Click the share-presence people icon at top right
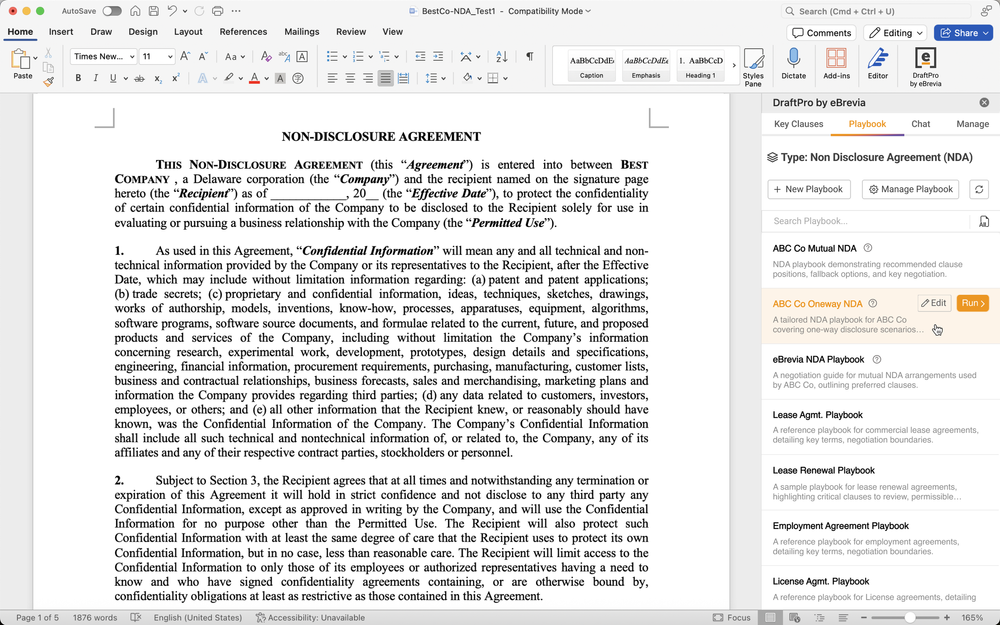 tap(986, 11)
